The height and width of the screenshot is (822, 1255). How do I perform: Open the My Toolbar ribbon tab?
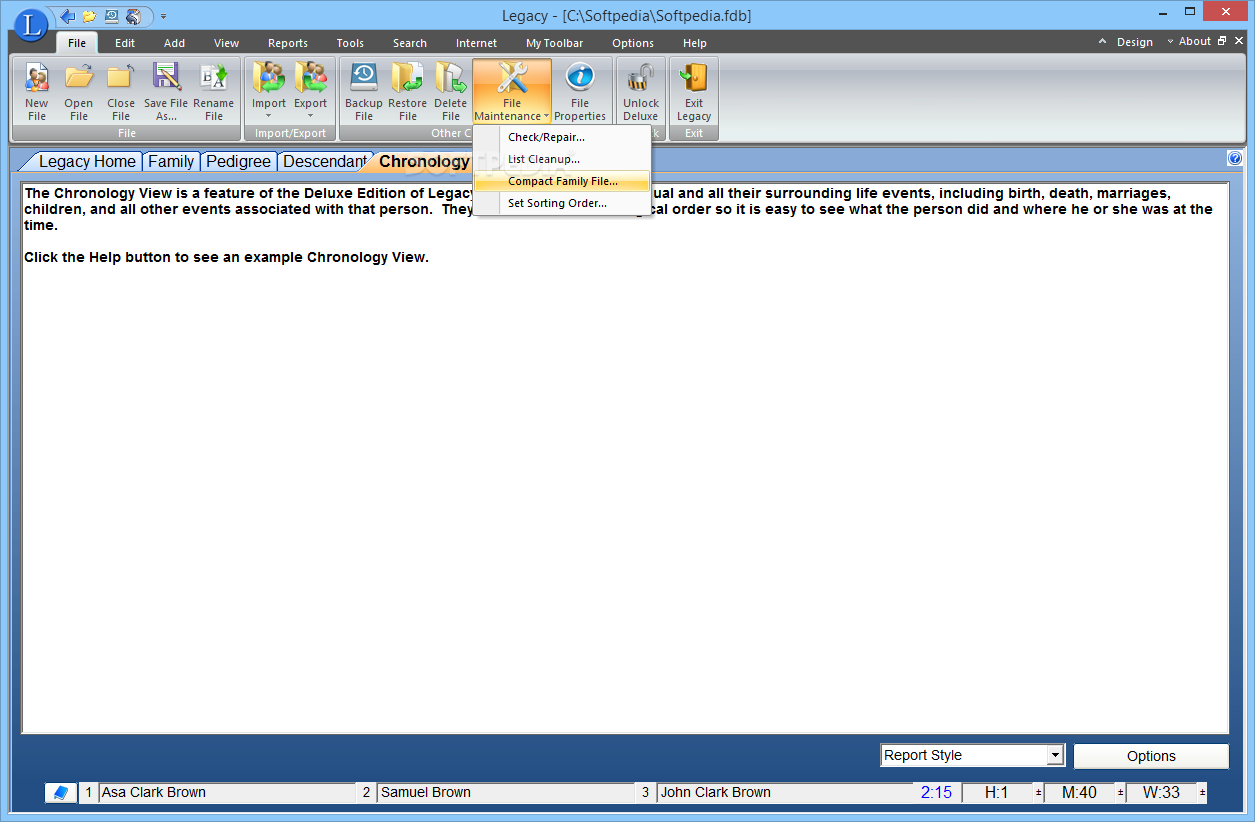[555, 43]
